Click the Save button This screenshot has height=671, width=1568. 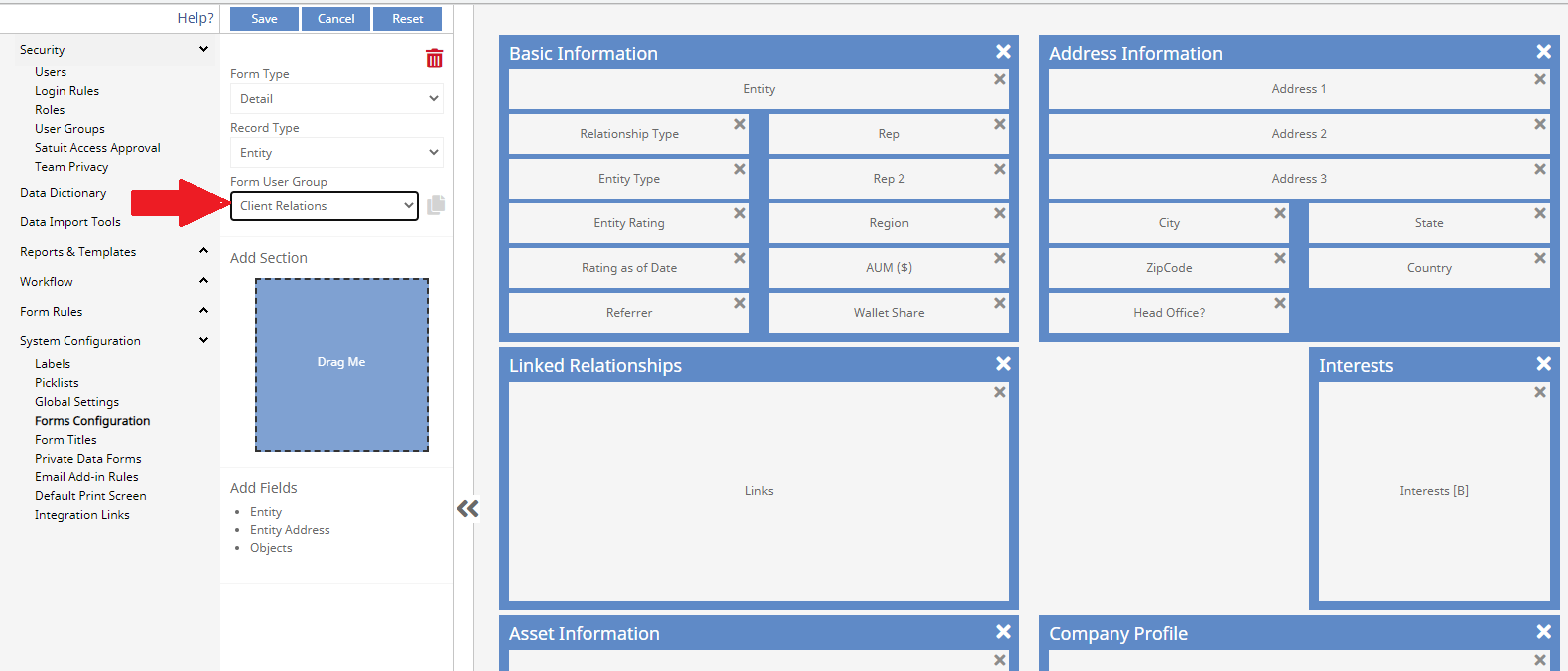click(264, 19)
